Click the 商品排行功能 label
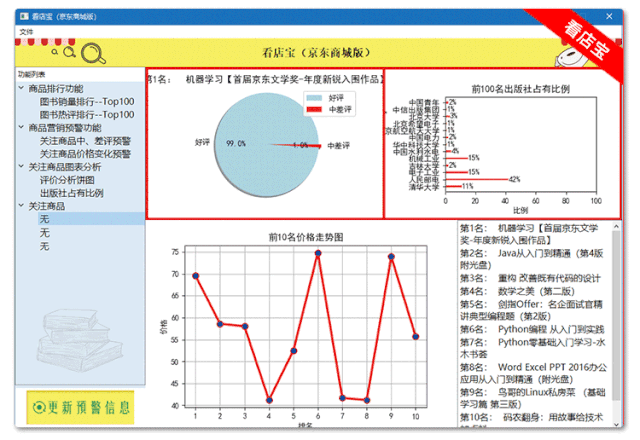Screen dimensions: 640x440 (x=56, y=89)
